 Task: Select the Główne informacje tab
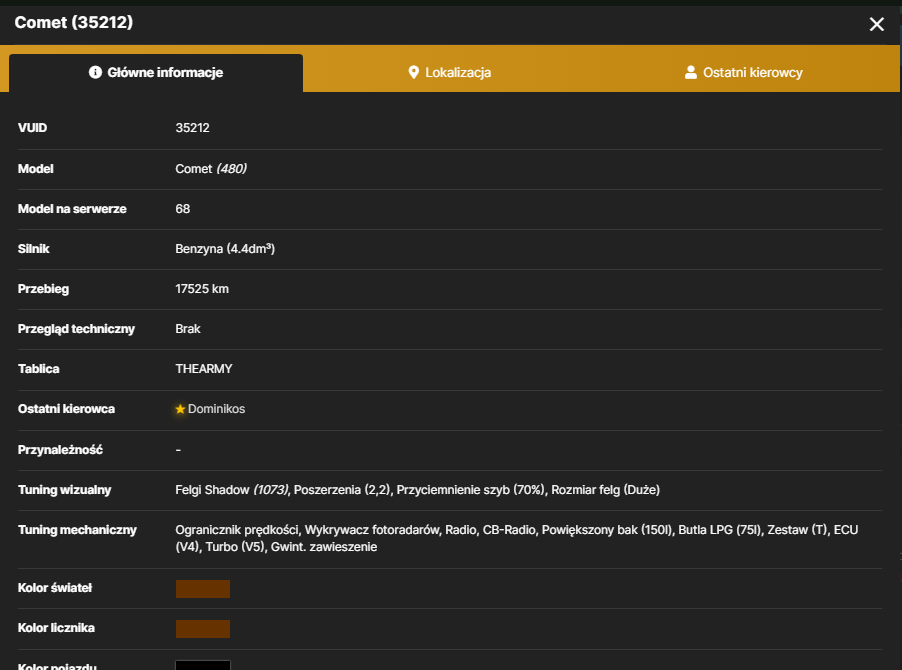click(x=156, y=72)
